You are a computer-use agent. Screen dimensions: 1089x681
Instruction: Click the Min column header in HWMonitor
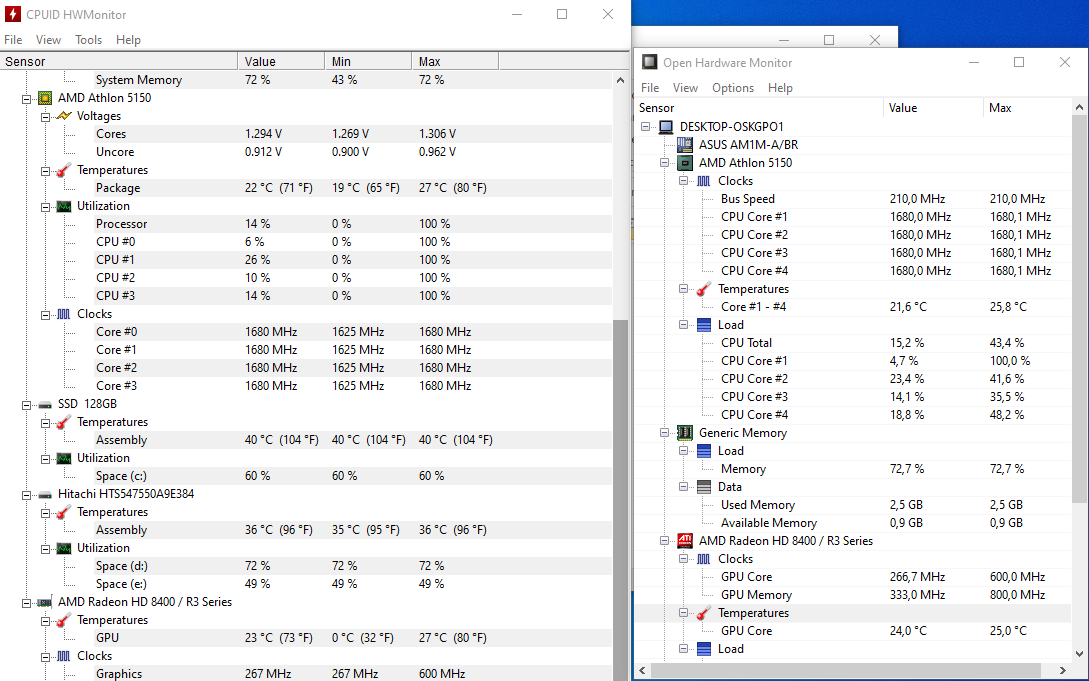click(368, 61)
